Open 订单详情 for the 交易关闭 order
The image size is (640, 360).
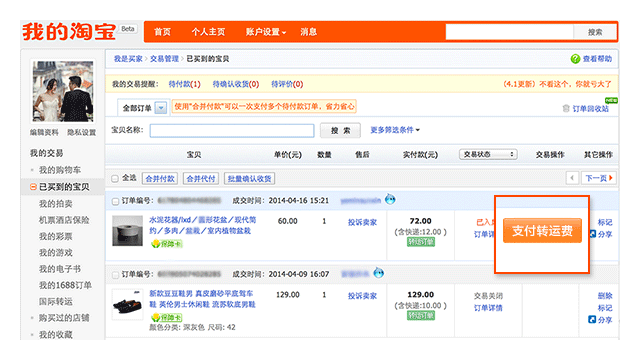pos(488,308)
